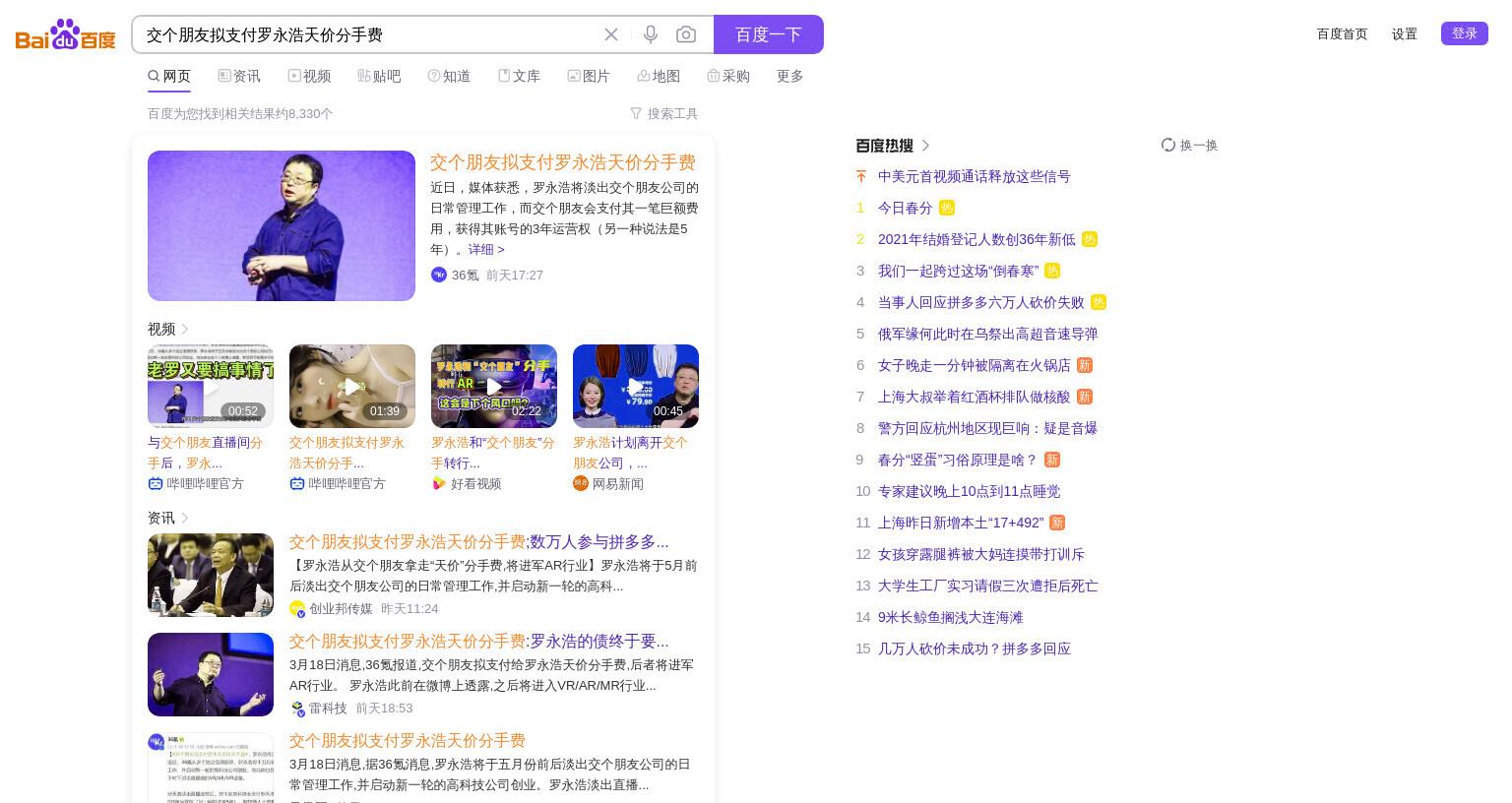Open video title 与交个朋友直播间分手后
This screenshot has height=803, width=1512.
click(x=205, y=453)
